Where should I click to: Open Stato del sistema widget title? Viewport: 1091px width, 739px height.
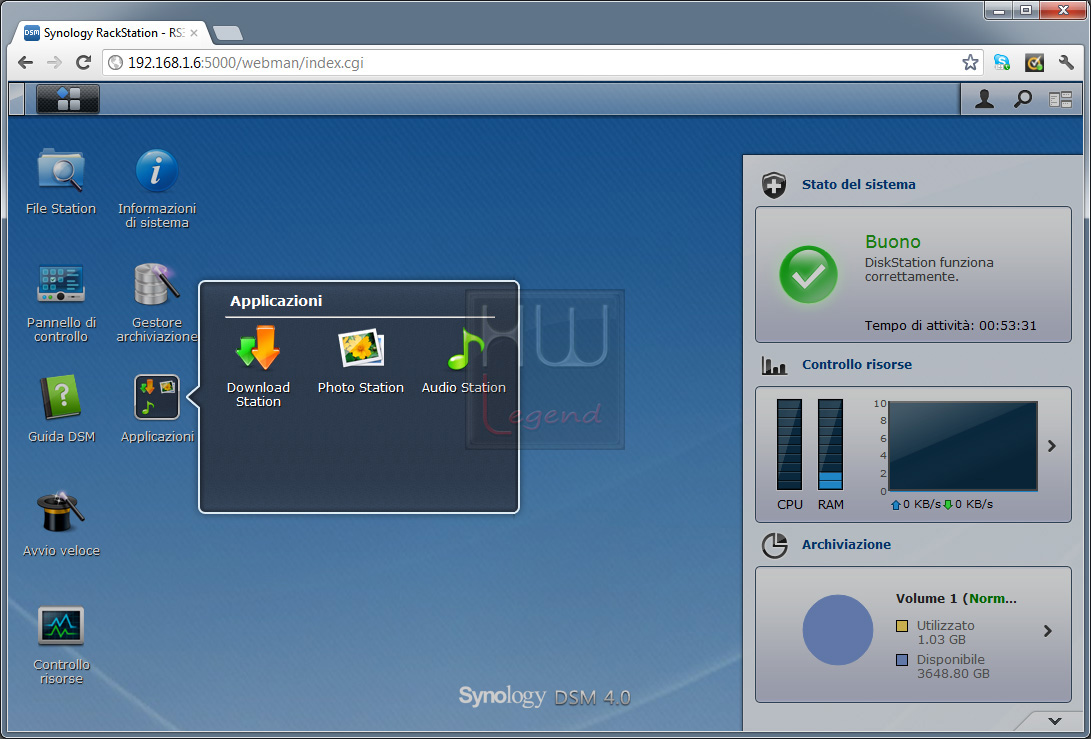[859, 184]
